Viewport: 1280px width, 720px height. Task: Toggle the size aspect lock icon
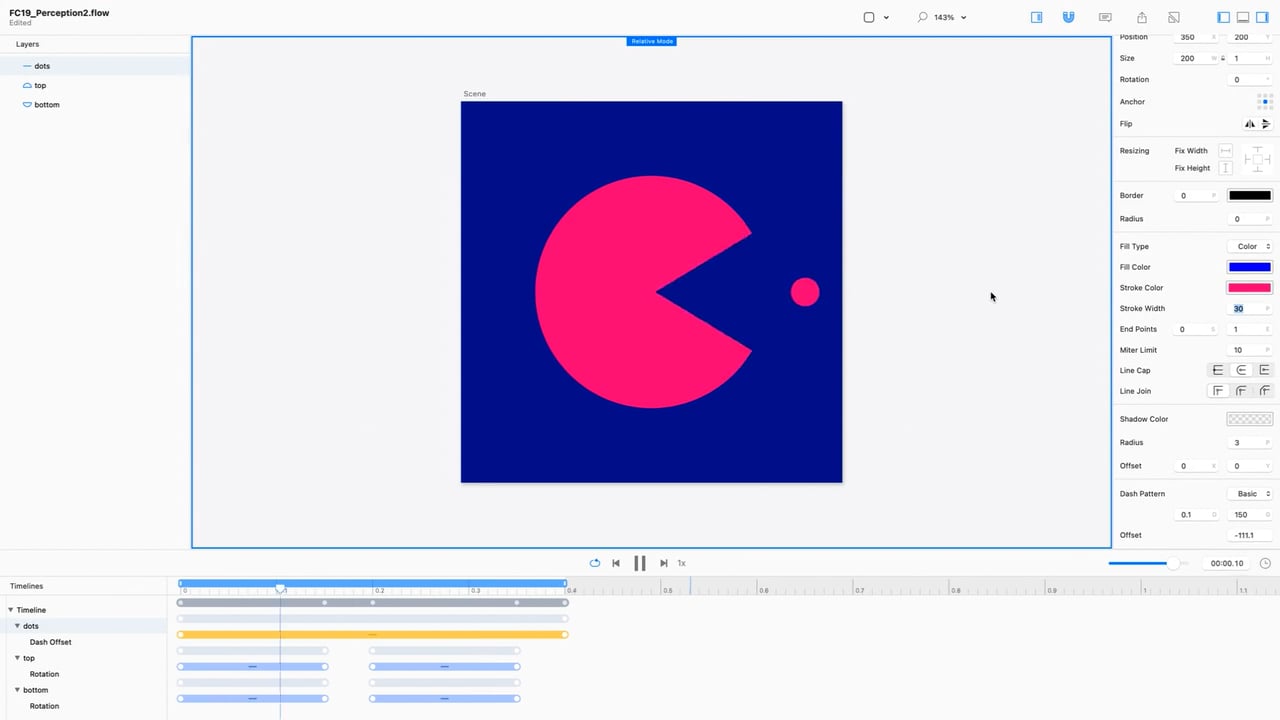1222,58
